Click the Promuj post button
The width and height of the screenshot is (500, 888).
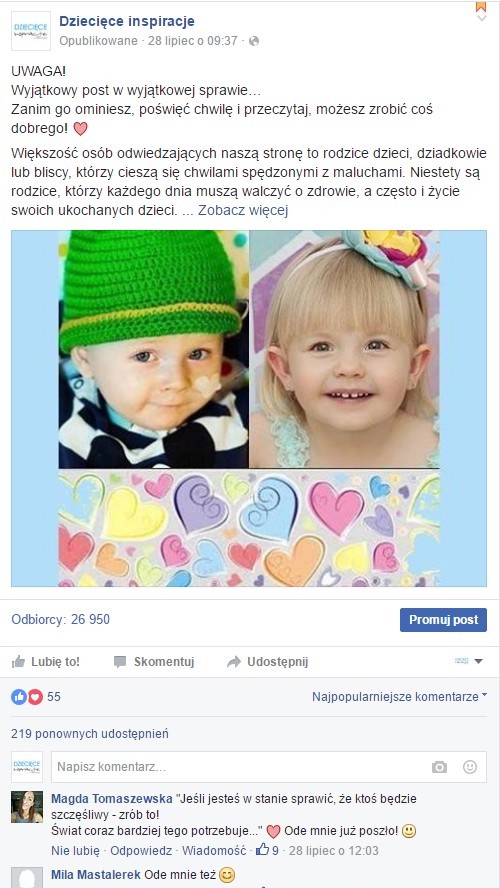tap(443, 620)
